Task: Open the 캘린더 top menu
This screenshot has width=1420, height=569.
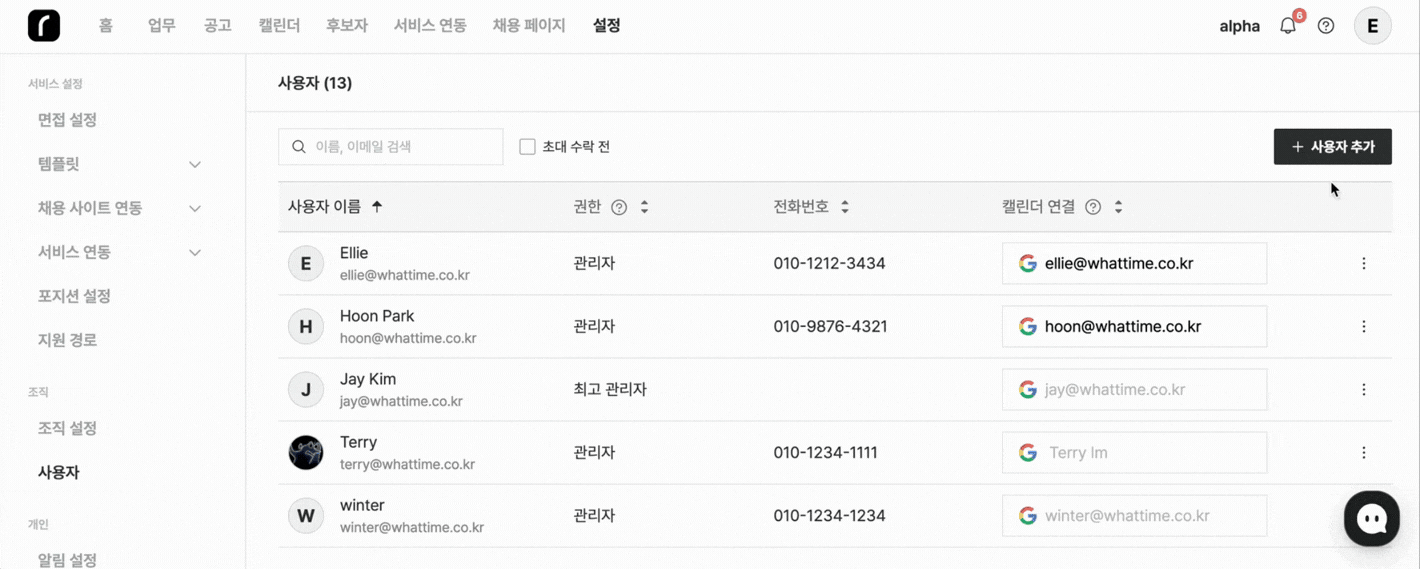Action: 279,26
